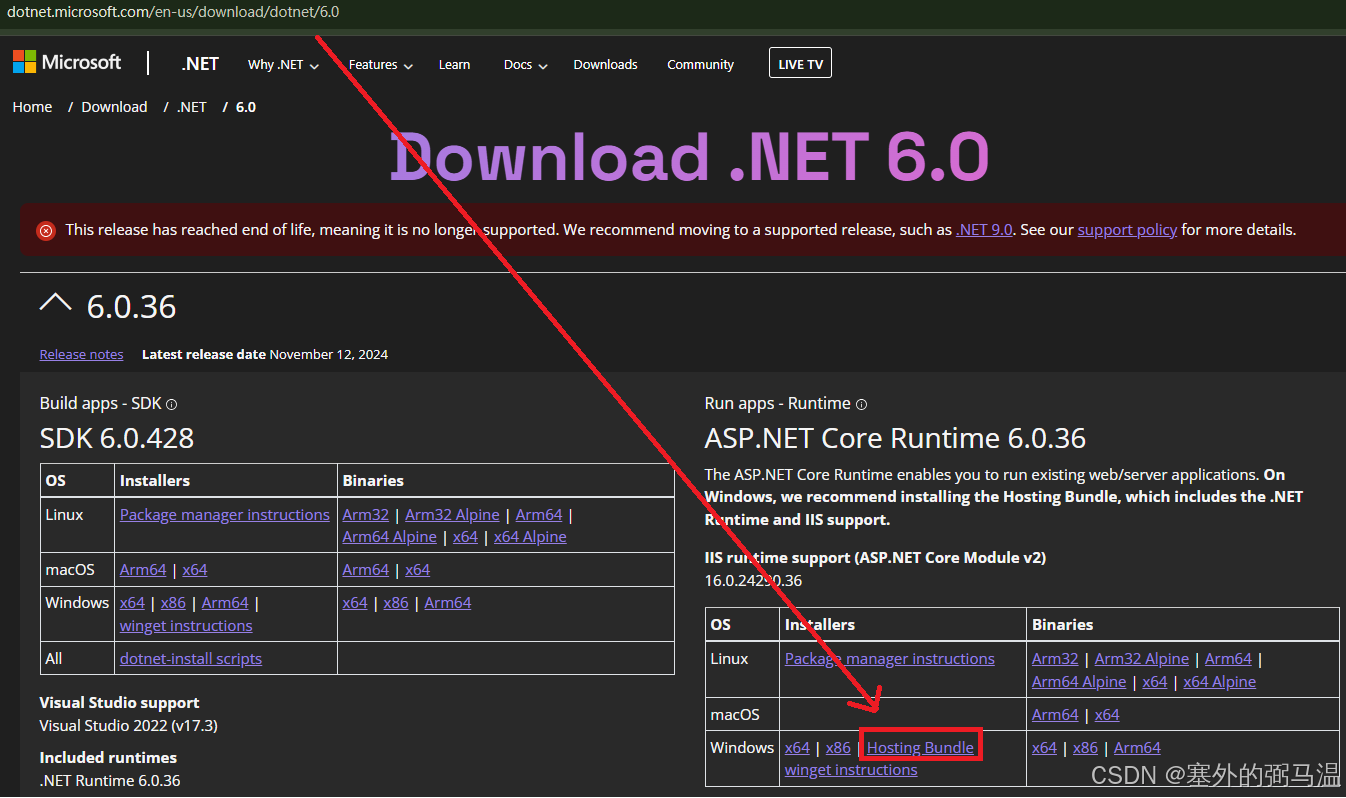View the Release notes
Viewport: 1346px width, 798px height.
pyautogui.click(x=81, y=353)
